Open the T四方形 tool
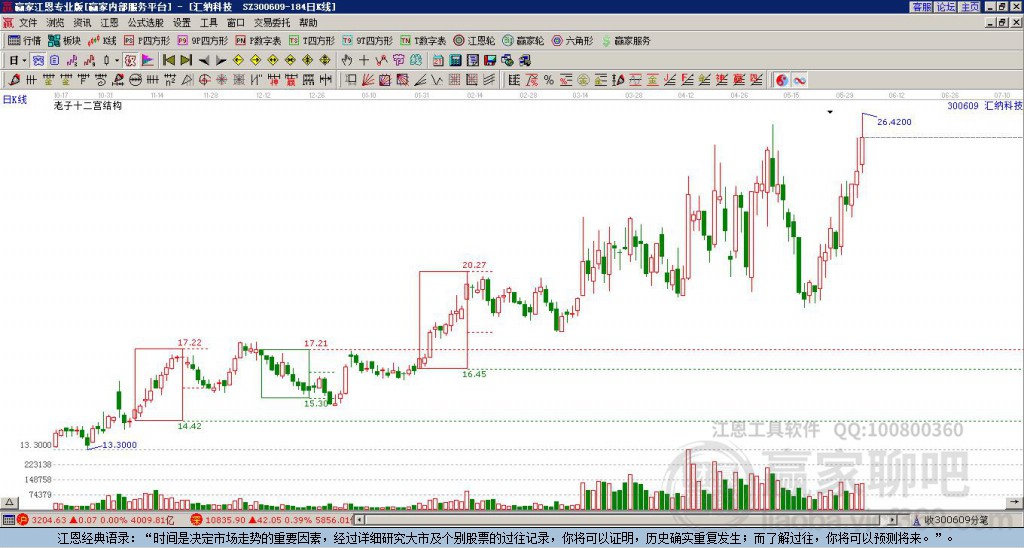The width and height of the screenshot is (1024, 548). pyautogui.click(x=312, y=40)
